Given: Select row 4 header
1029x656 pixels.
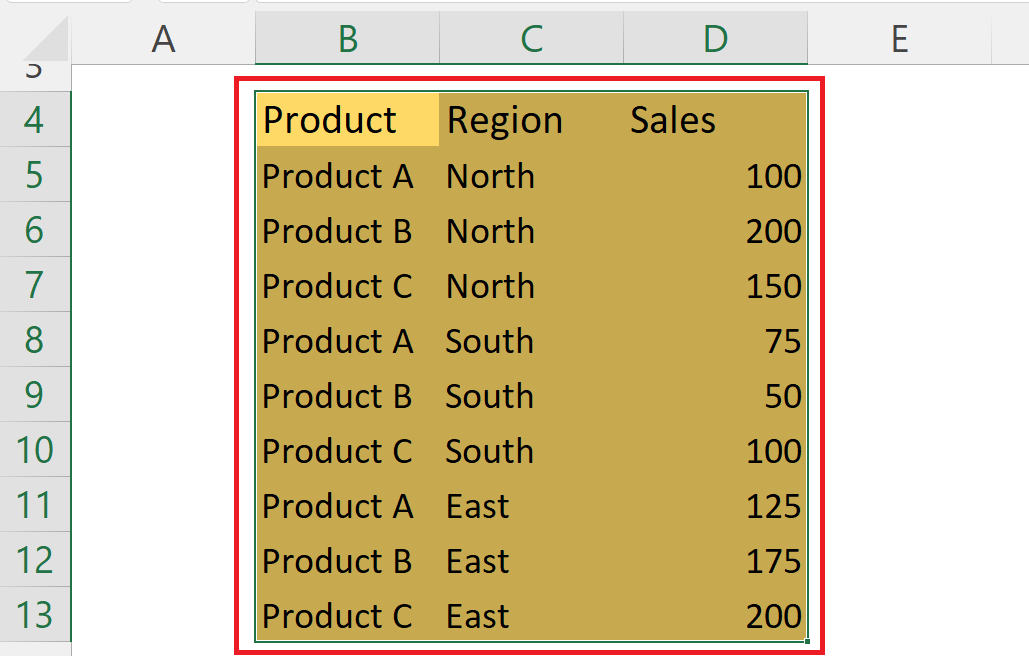Looking at the screenshot, I should pos(36,119).
